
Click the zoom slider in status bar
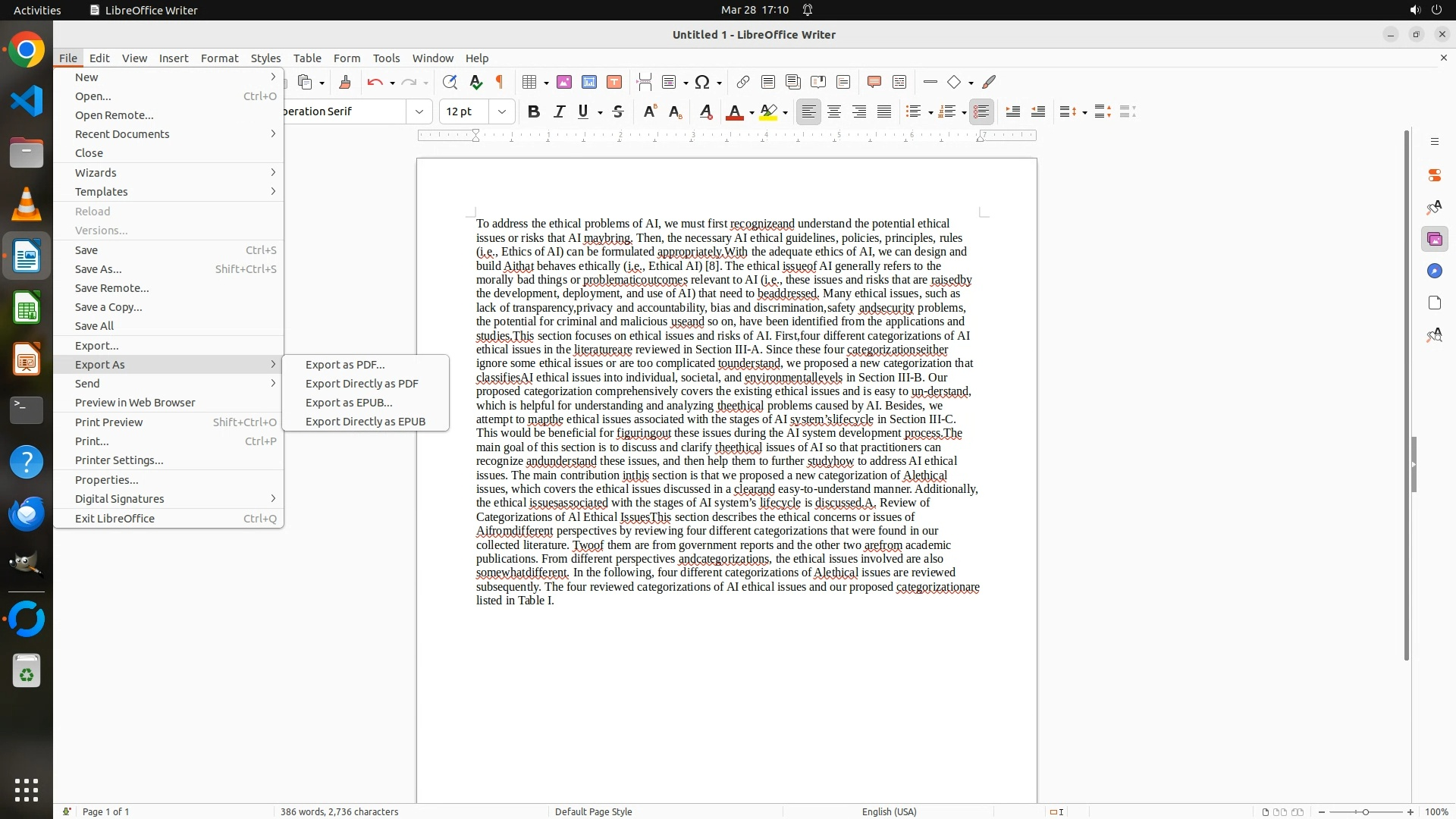(1365, 811)
